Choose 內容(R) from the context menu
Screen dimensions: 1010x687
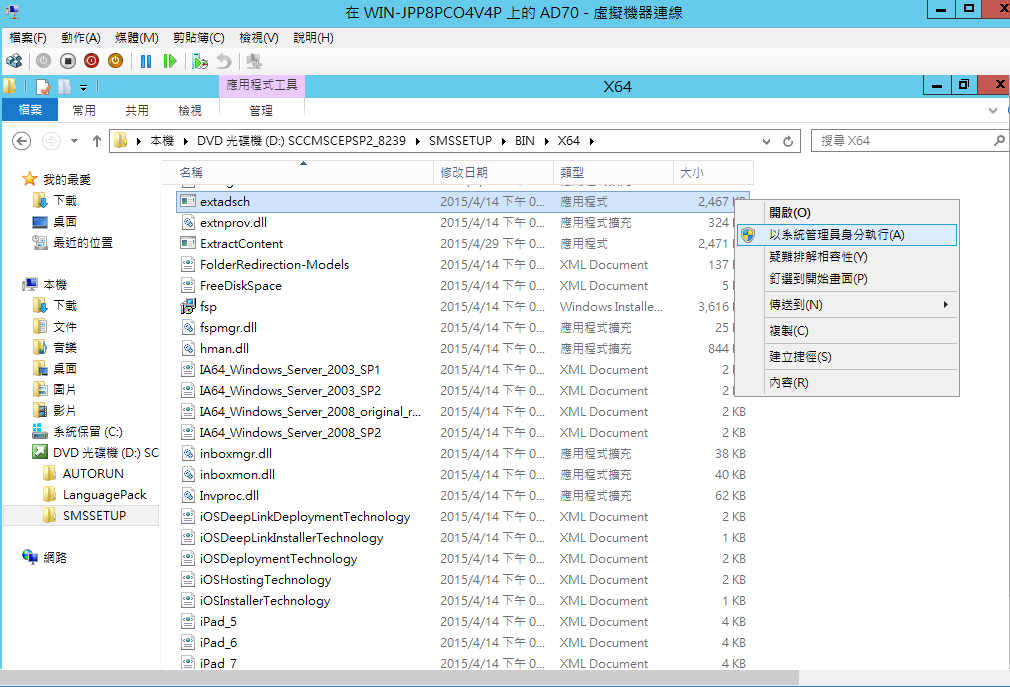(x=846, y=383)
